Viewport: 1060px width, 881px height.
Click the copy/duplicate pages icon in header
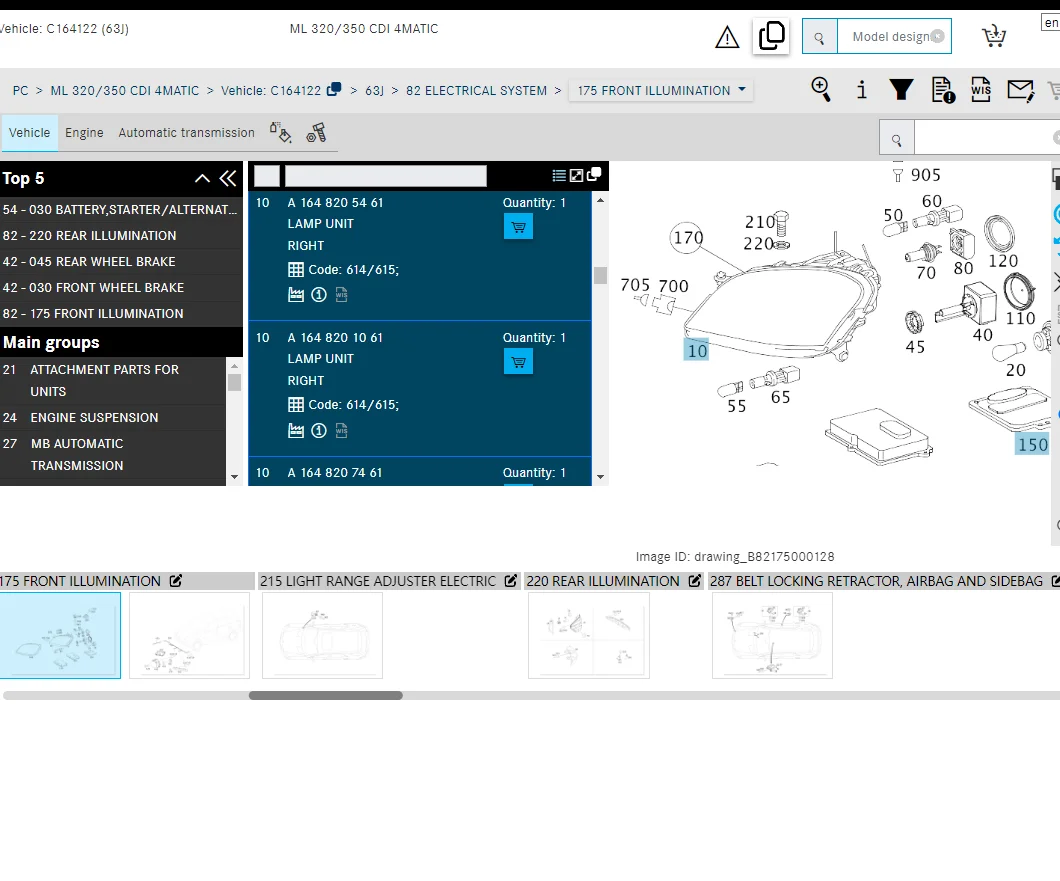click(771, 36)
